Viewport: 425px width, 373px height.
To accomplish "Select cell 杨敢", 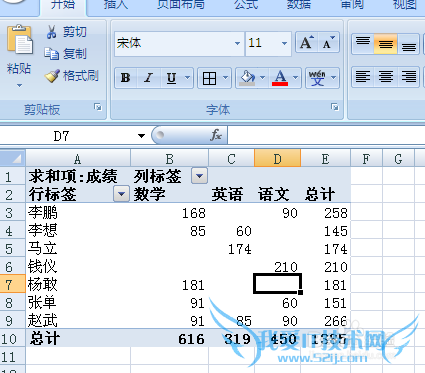I will tap(78, 284).
